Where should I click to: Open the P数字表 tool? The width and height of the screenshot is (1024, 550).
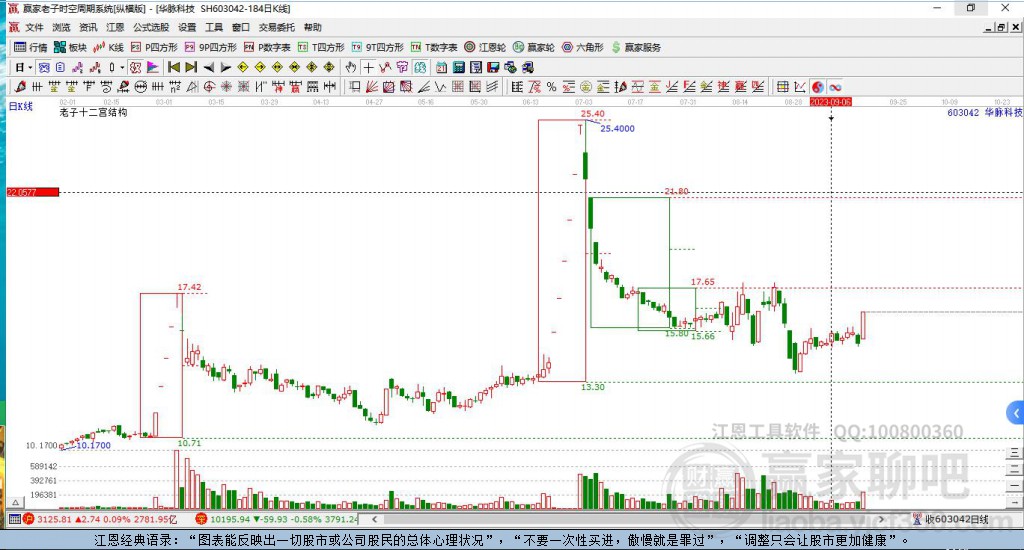click(x=267, y=47)
